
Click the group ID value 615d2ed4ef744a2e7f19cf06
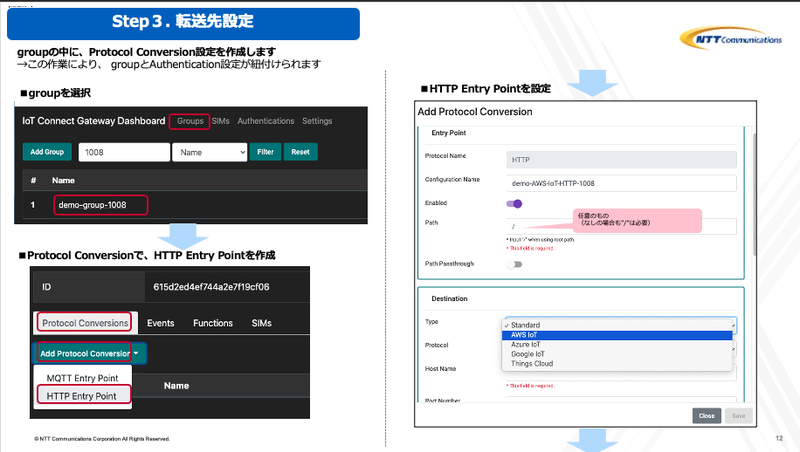211,287
